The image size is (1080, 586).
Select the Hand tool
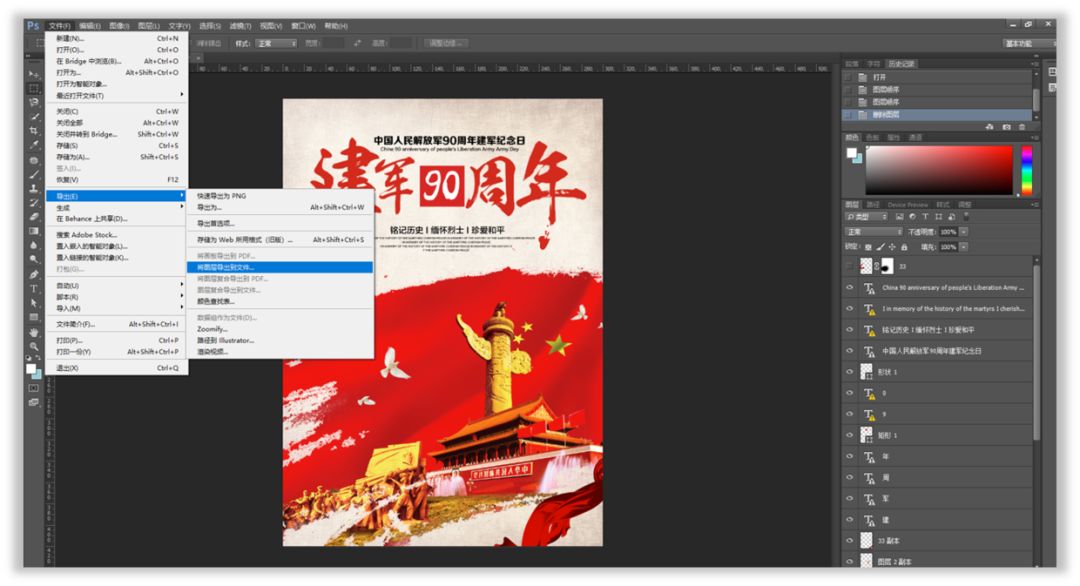(33, 333)
